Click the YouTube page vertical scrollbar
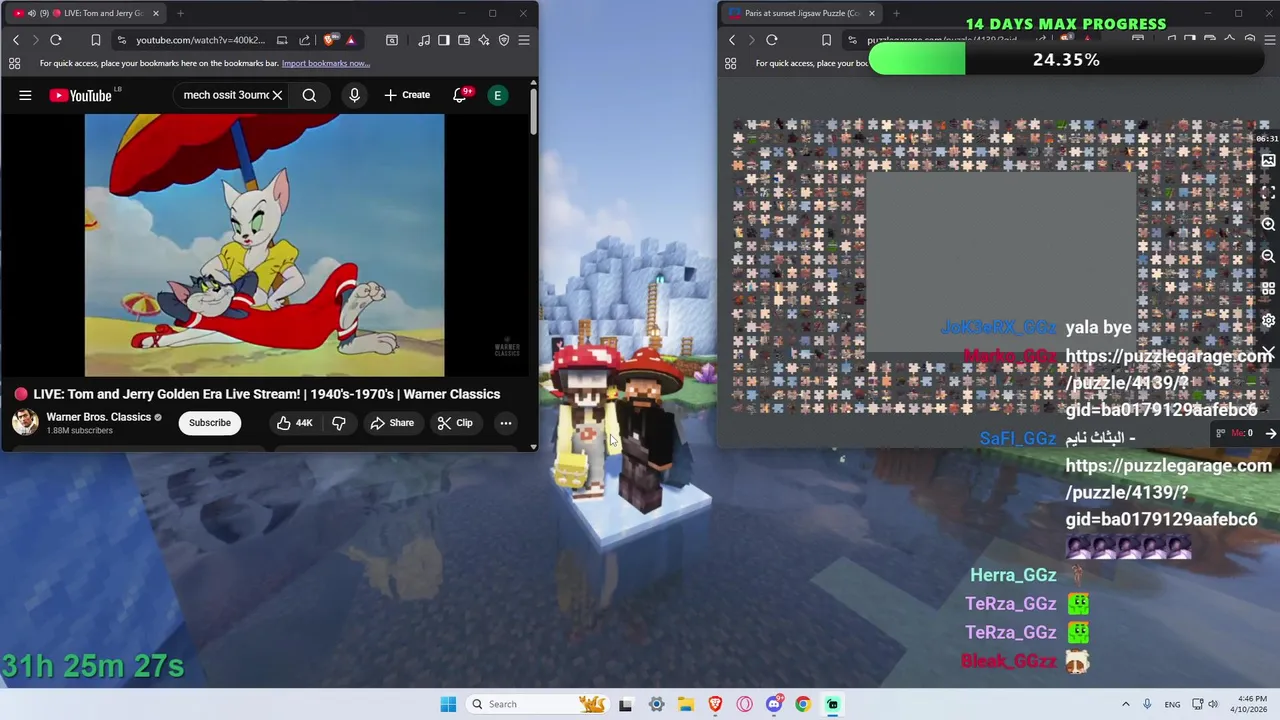This screenshot has height=720, width=1280. [534, 110]
